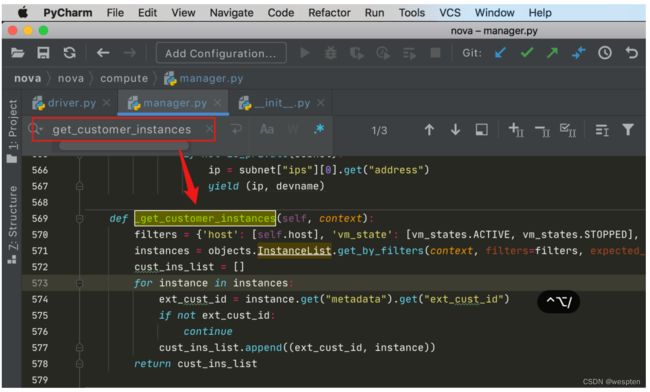The height and width of the screenshot is (392, 650).
Task: Click the Run play icon
Action: tap(305, 53)
